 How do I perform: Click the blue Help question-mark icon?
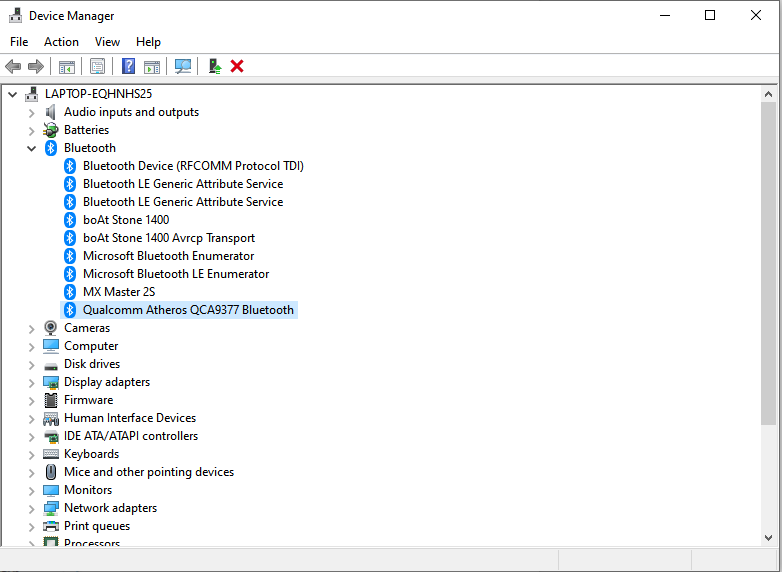tap(128, 66)
